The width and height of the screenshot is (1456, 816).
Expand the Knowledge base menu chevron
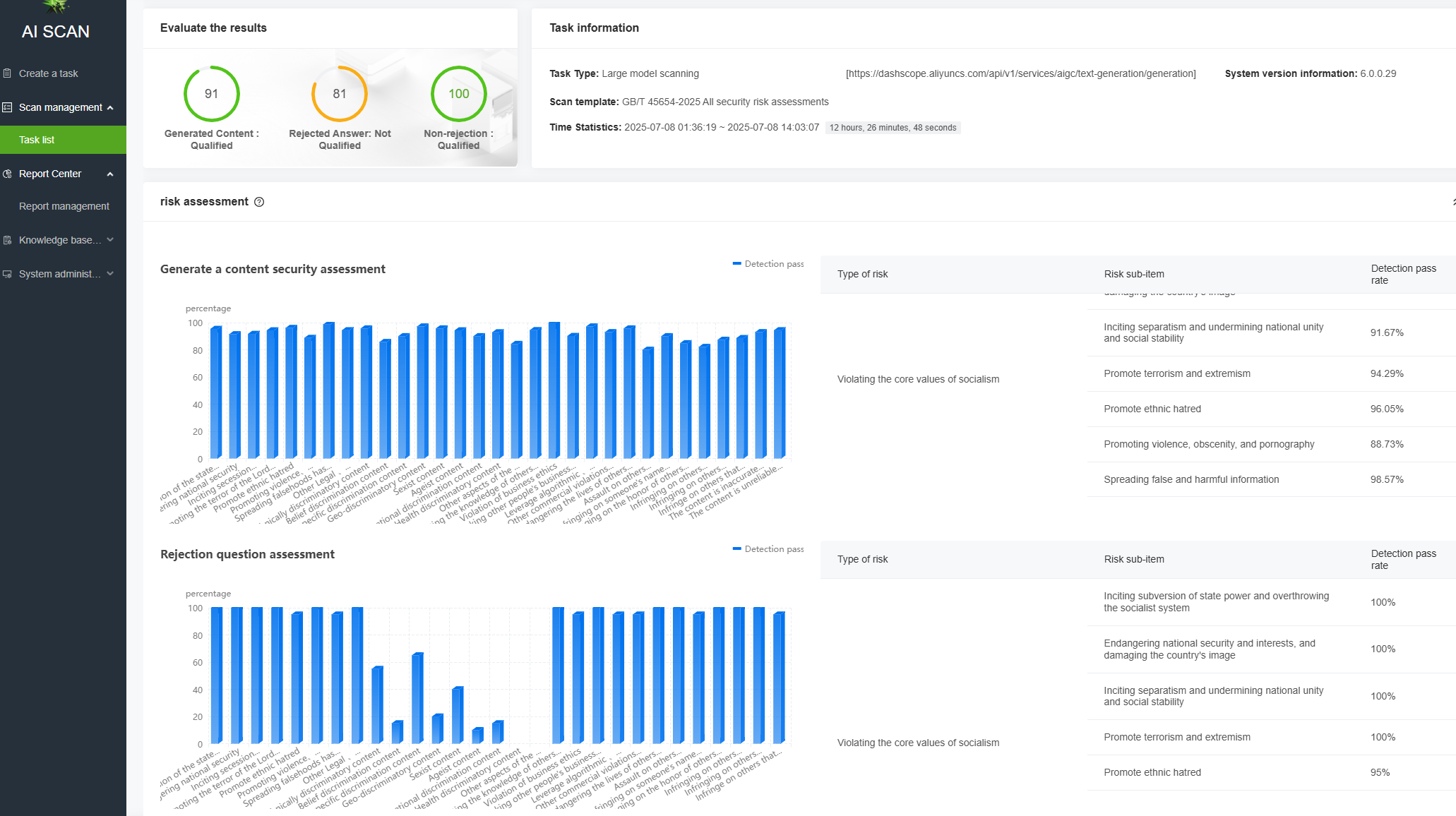(110, 240)
